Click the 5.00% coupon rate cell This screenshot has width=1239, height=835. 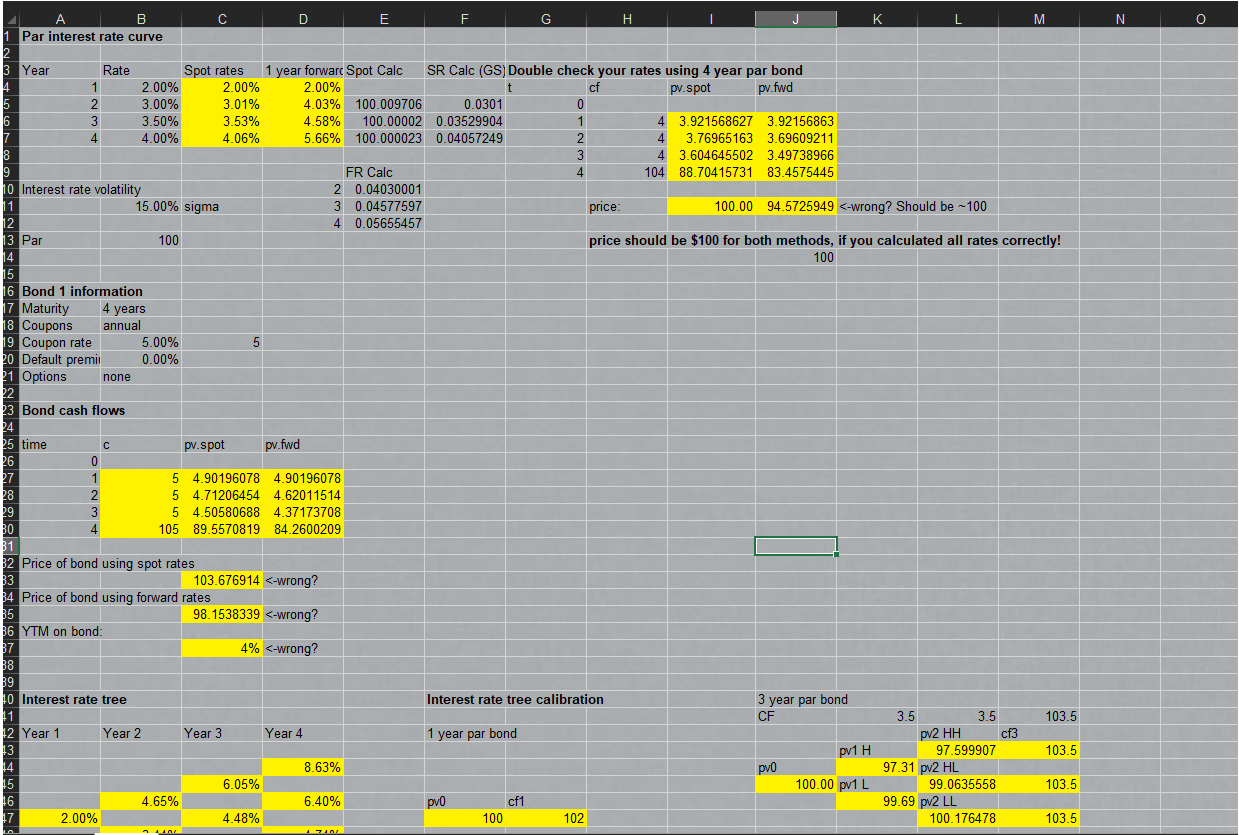point(141,342)
